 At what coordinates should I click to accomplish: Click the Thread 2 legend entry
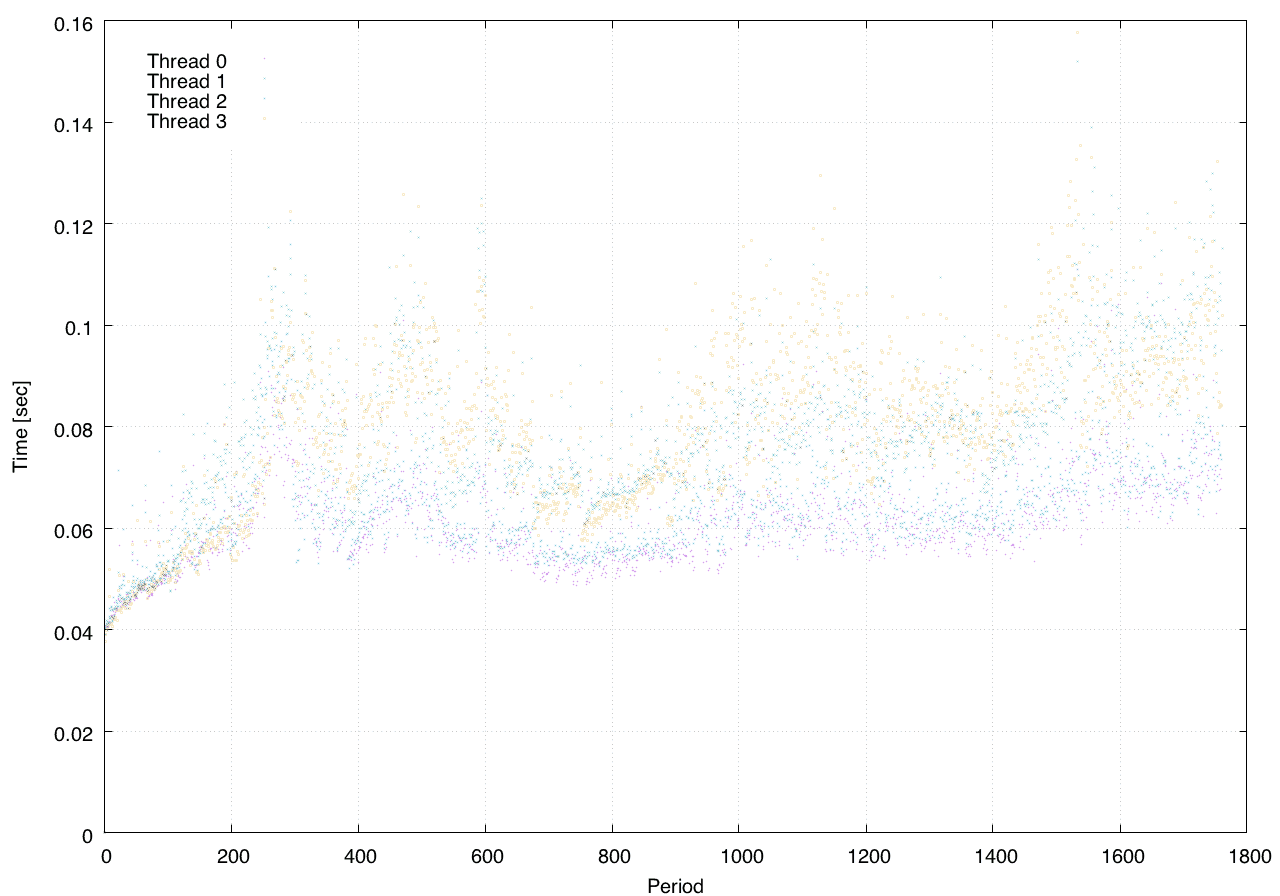pyautogui.click(x=187, y=102)
